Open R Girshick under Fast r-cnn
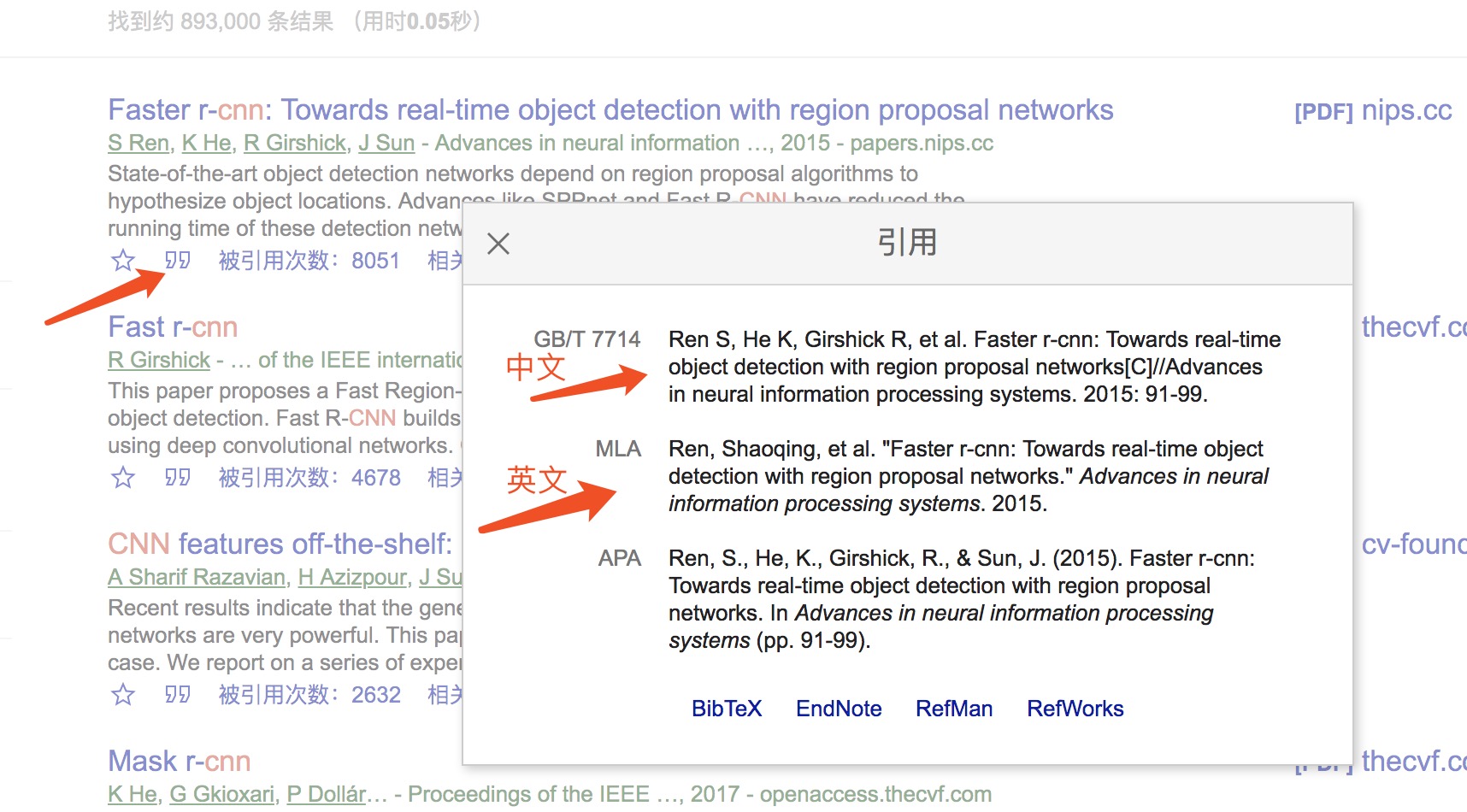The height and width of the screenshot is (812, 1467). point(159,361)
